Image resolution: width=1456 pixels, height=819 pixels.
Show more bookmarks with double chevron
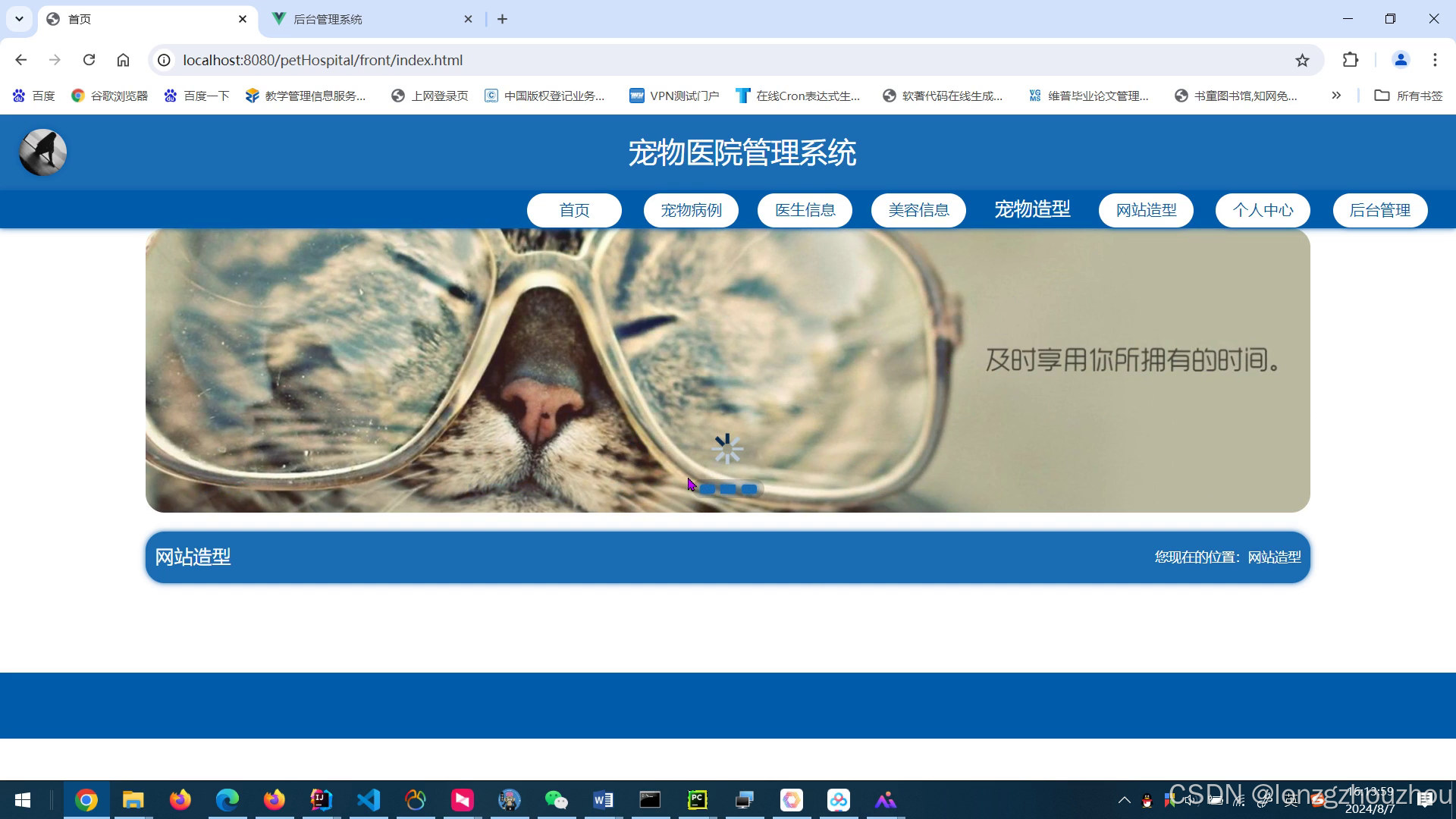pyautogui.click(x=1336, y=96)
